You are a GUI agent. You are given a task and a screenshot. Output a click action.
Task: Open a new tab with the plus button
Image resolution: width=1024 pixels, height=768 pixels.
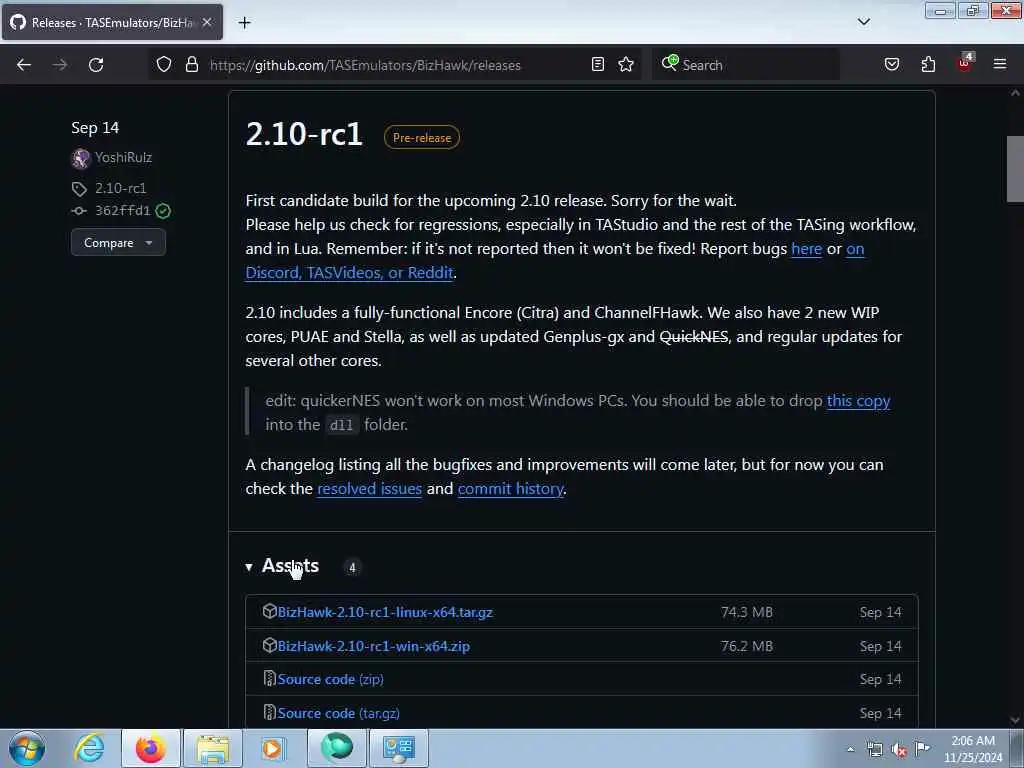coord(244,23)
